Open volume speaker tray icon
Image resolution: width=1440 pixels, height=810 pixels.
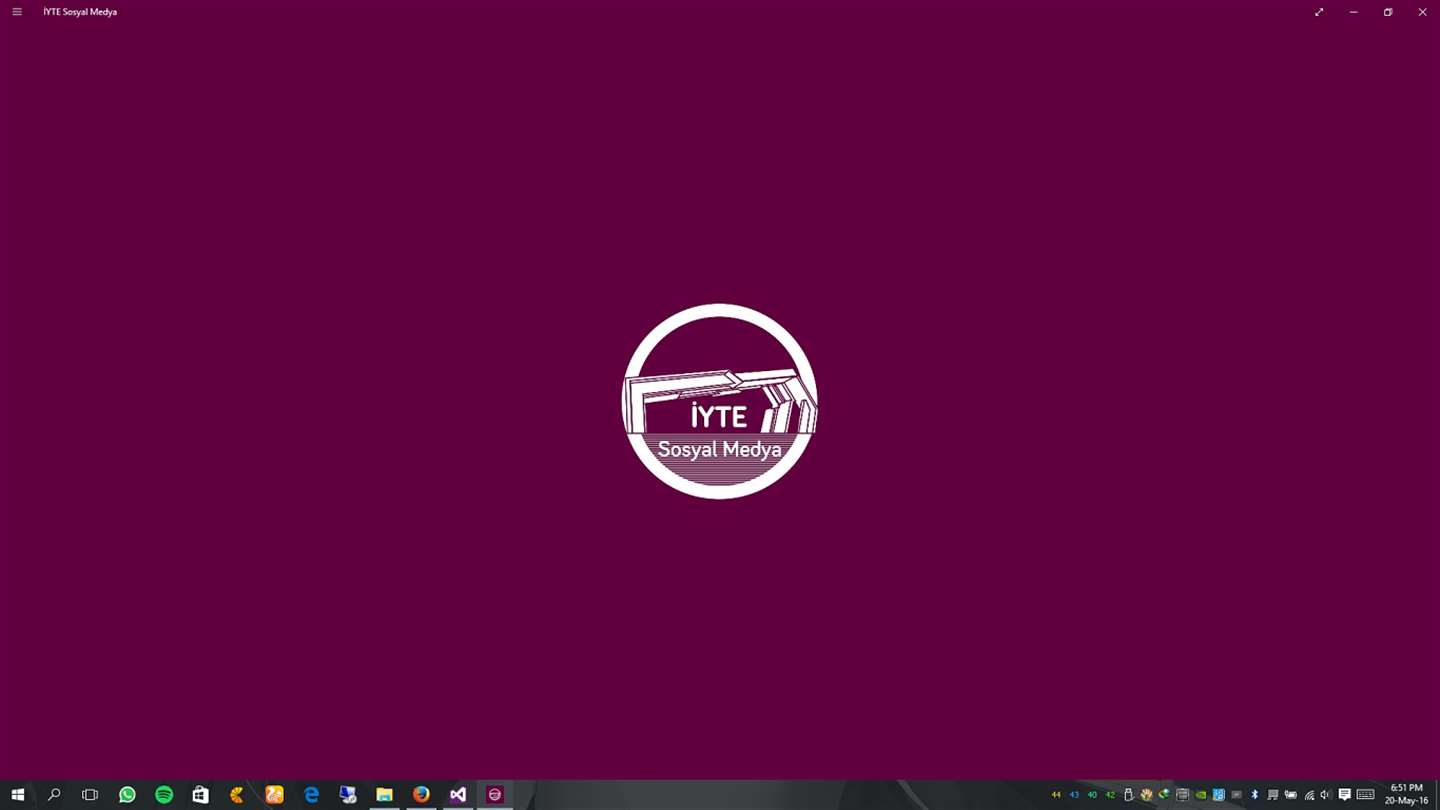[1326, 795]
